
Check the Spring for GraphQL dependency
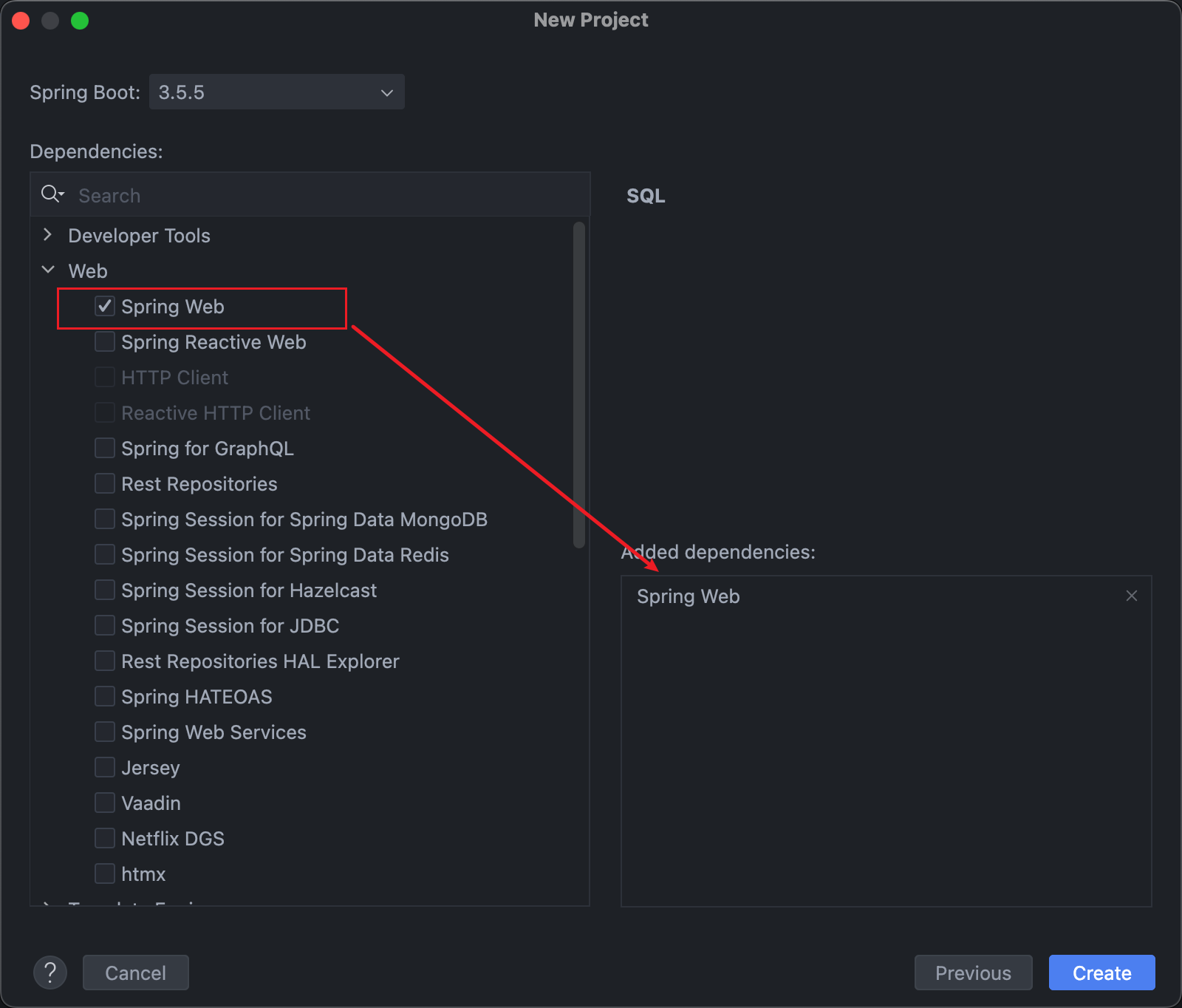[x=105, y=449]
